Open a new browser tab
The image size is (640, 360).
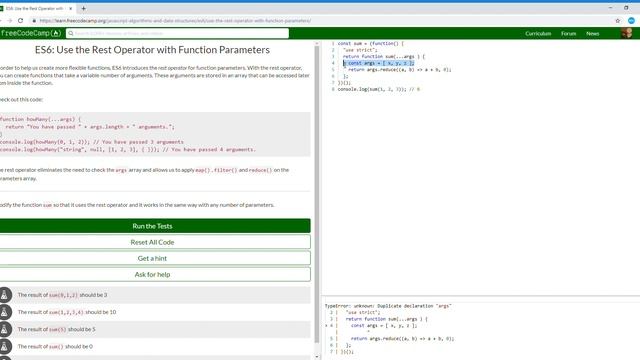(83, 8)
